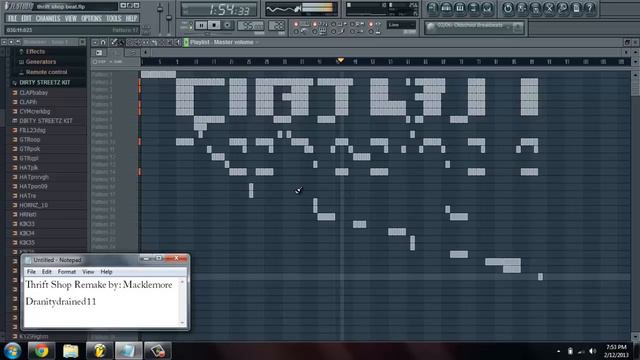640x360 pixels.
Task: Click the playlist clips view button
Action: pos(99,52)
